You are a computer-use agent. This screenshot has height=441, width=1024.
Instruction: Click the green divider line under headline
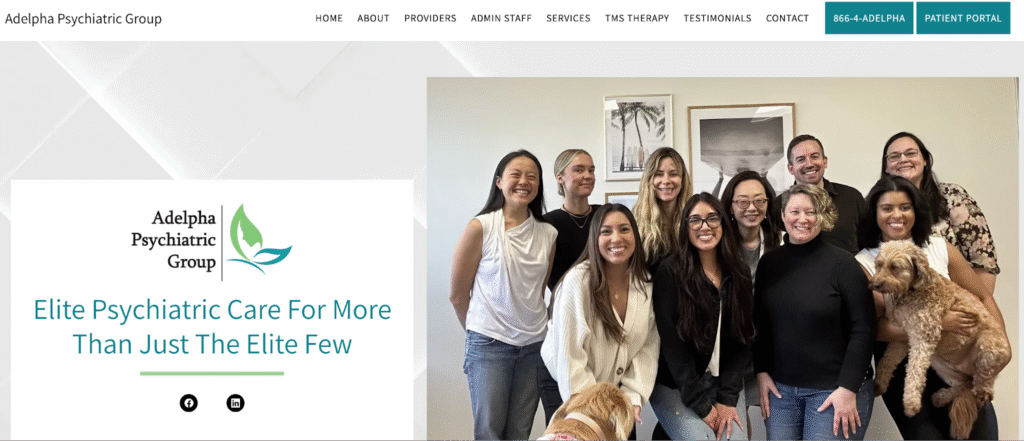[x=212, y=374]
